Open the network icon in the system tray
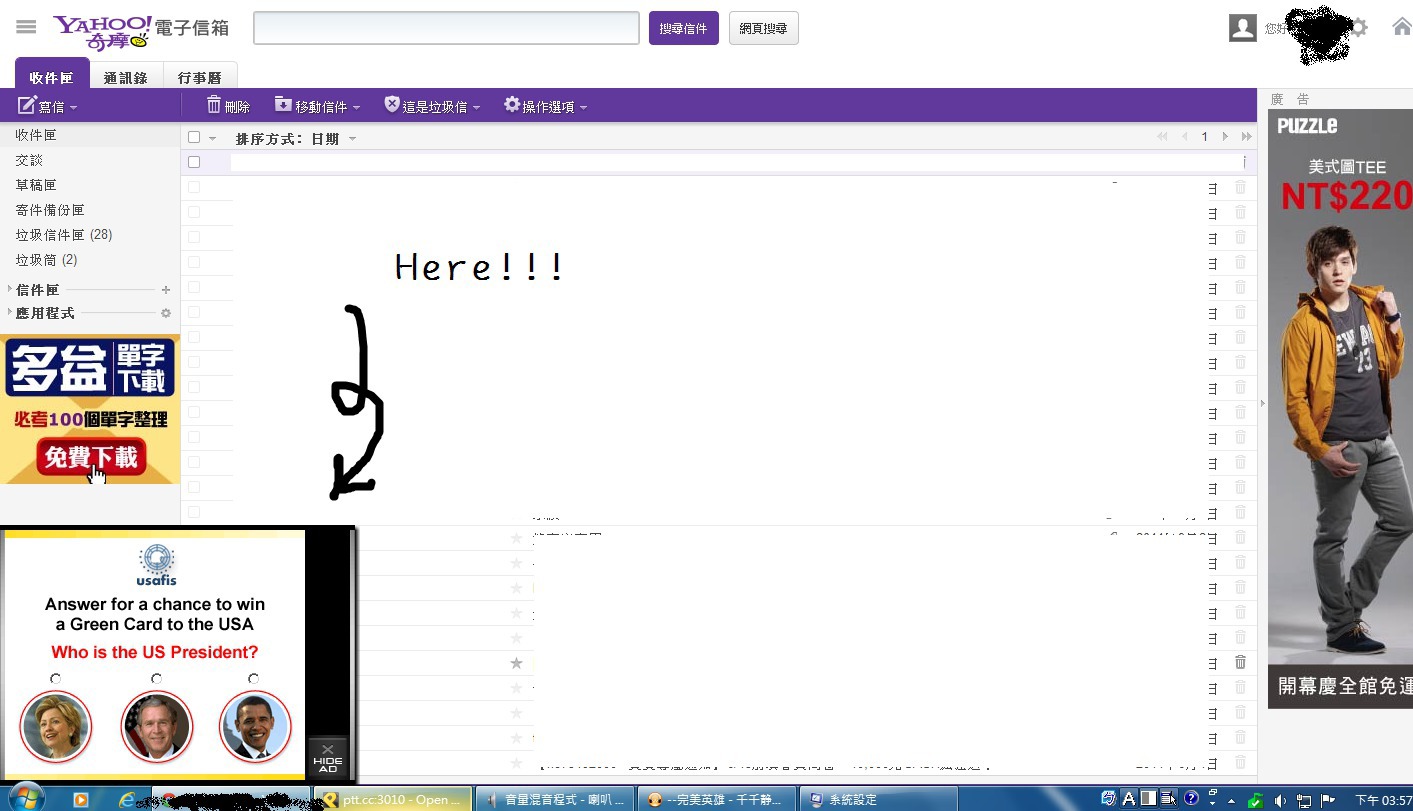Image resolution: width=1413 pixels, height=811 pixels. pyautogui.click(x=1304, y=800)
